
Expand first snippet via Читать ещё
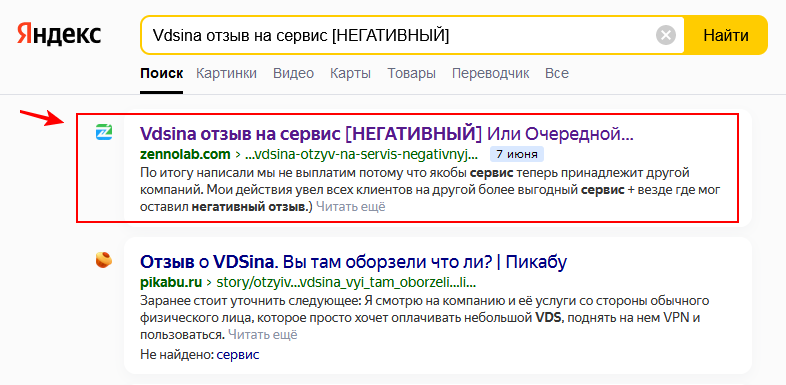[x=350, y=207]
